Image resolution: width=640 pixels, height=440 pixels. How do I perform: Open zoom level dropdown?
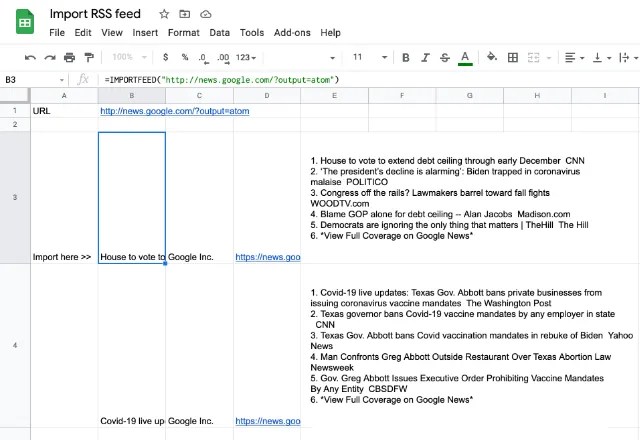coord(129,57)
